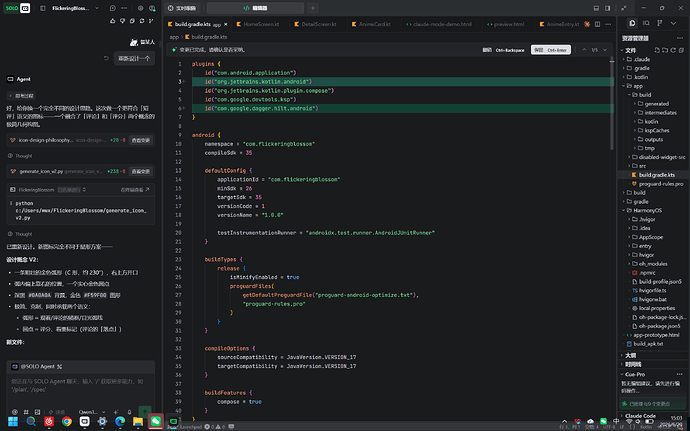Open the source control icon in the right panel
This screenshot has height=431, width=690.
(660, 23)
